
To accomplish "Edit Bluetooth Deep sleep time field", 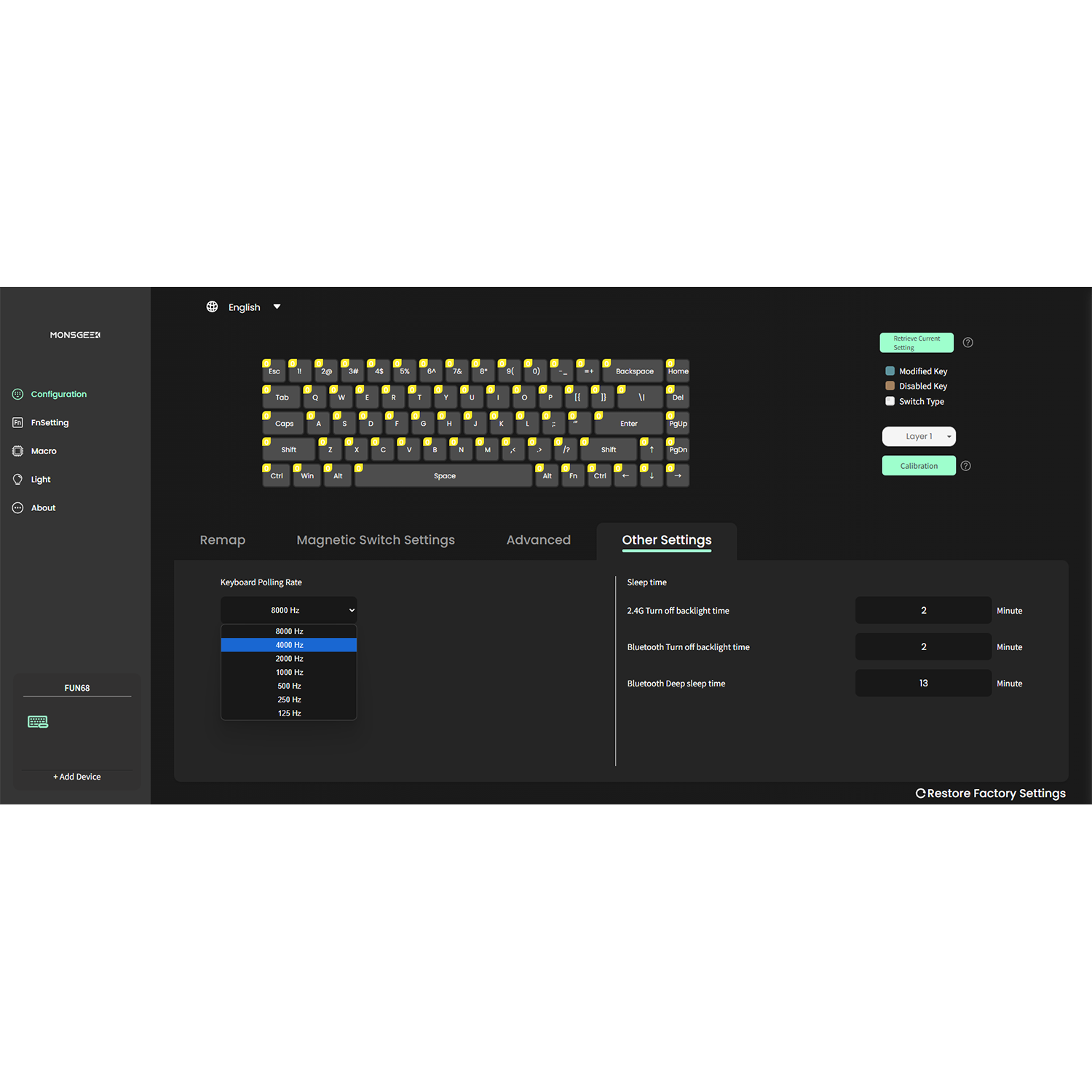I will [923, 683].
